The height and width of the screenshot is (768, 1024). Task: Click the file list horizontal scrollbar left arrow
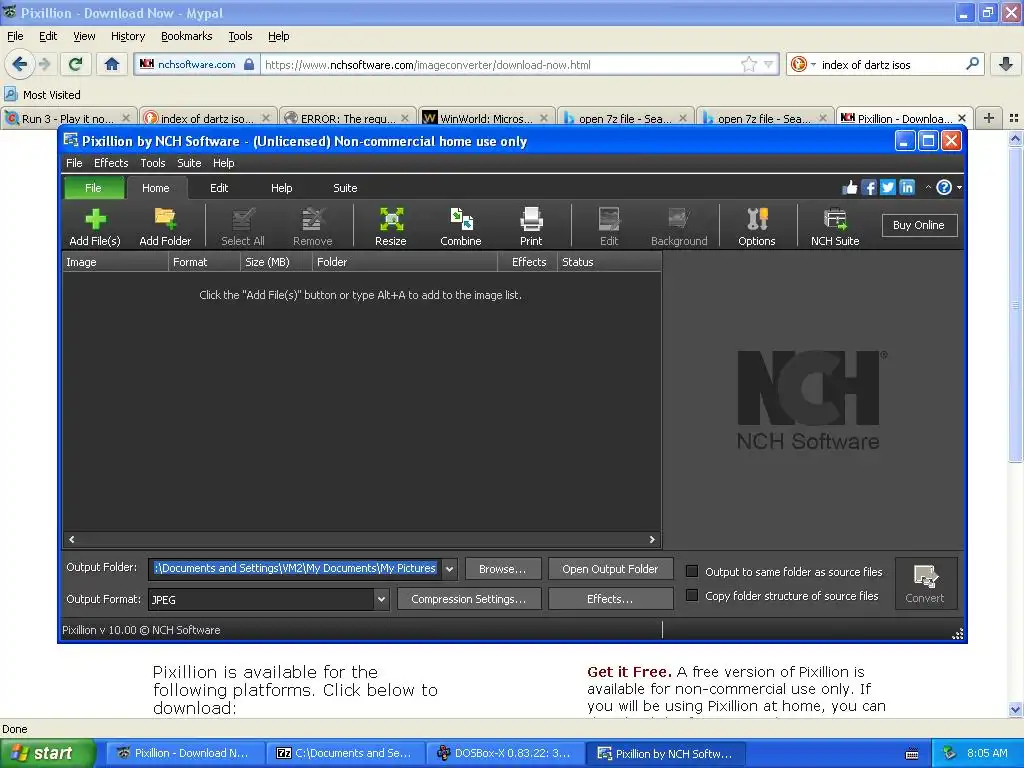72,539
